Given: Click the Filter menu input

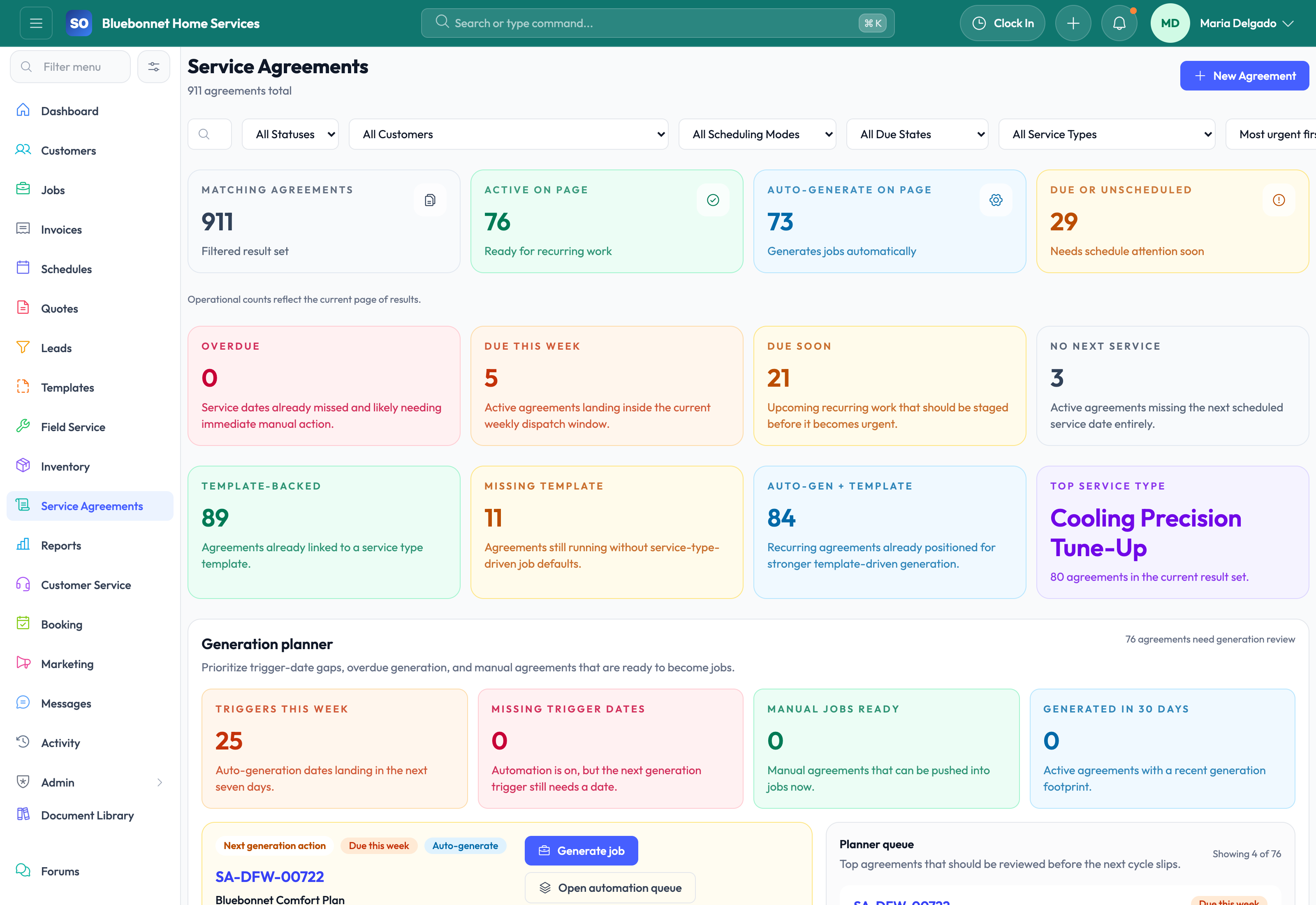Looking at the screenshot, I should coord(70,67).
